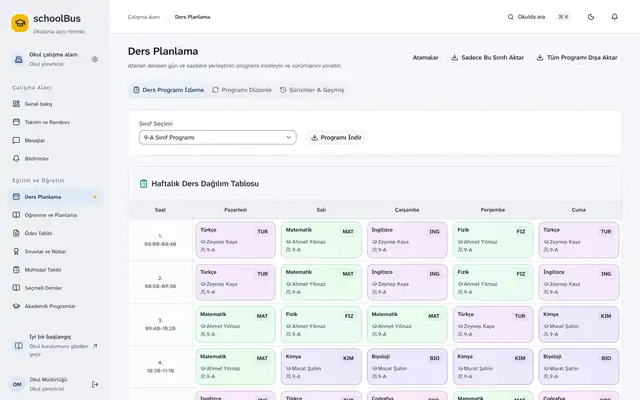The height and width of the screenshot is (400, 640).
Task: Toggle dark mode with the moon icon
Action: [591, 17]
